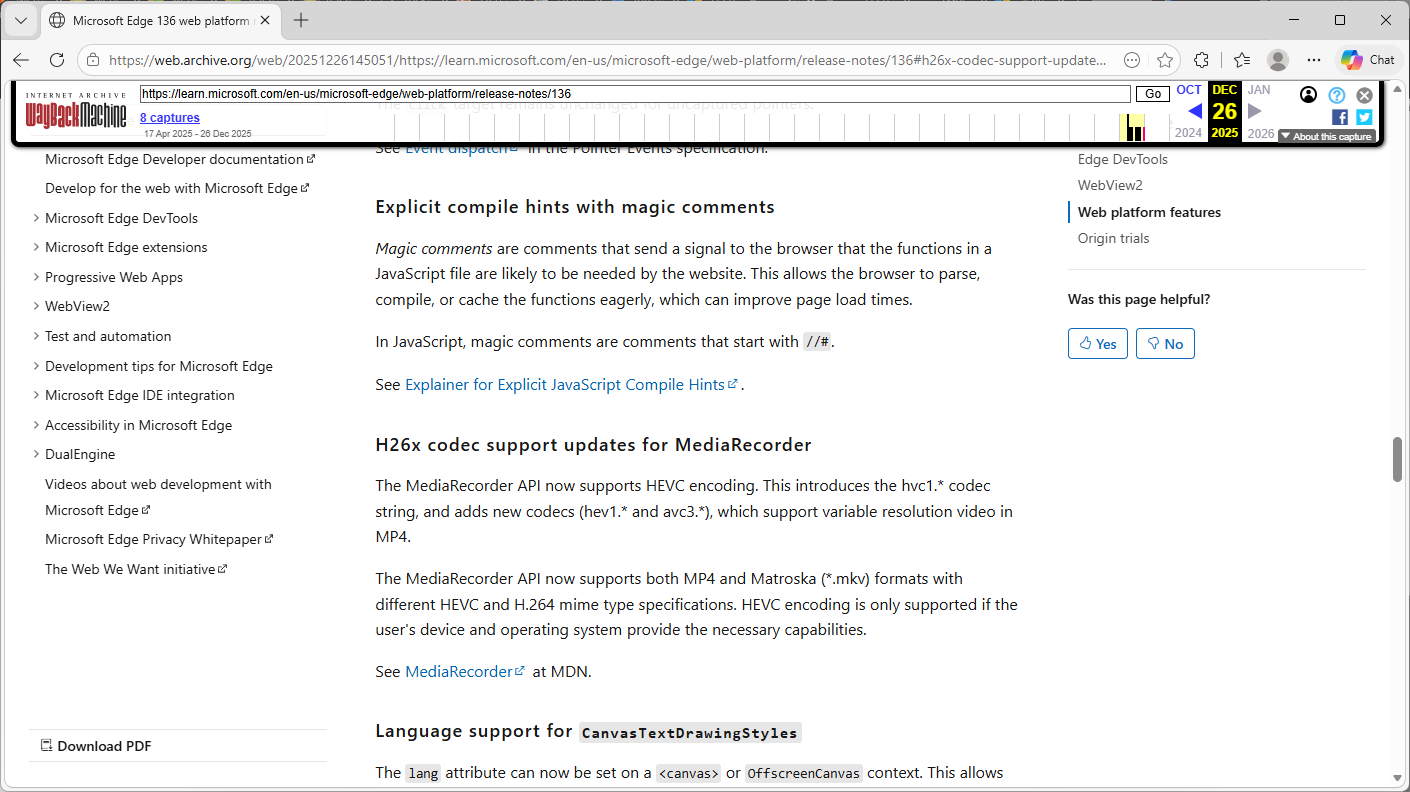This screenshot has height=792, width=1410.
Task: Open the tab actions menu chevron
Action: coord(21,20)
